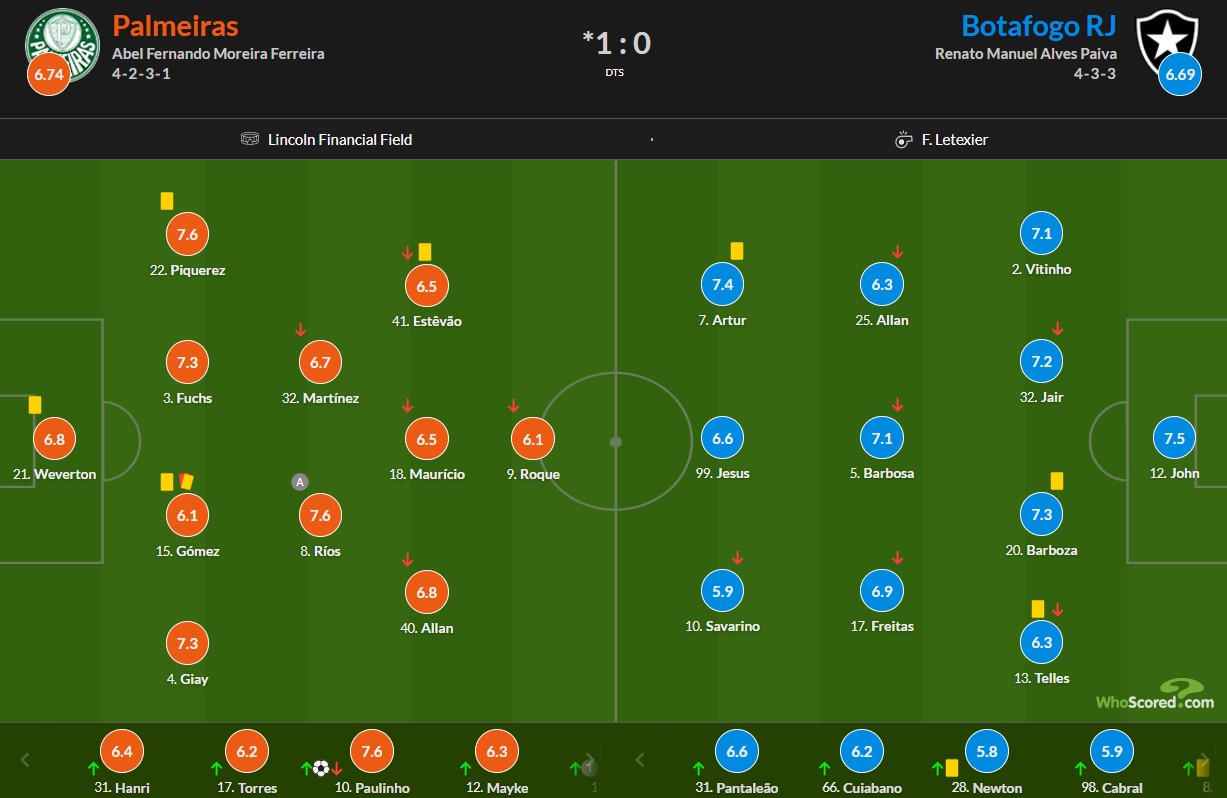
Task: Click the WhoScored.com watermark logo
Action: pos(1155,695)
